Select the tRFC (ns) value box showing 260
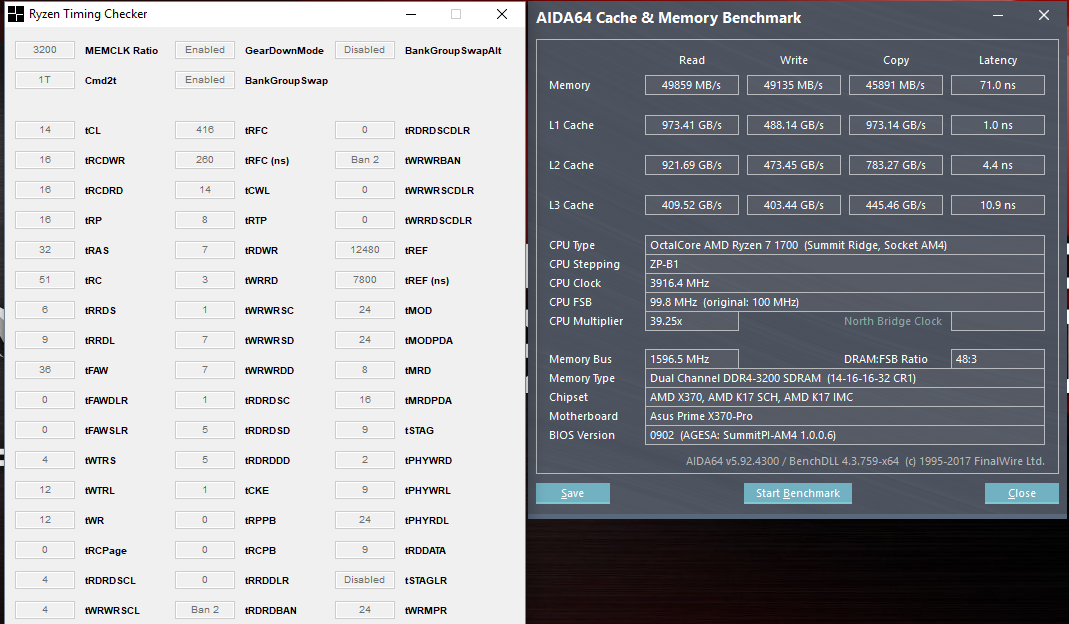This screenshot has height=624, width=1069. (x=205, y=160)
